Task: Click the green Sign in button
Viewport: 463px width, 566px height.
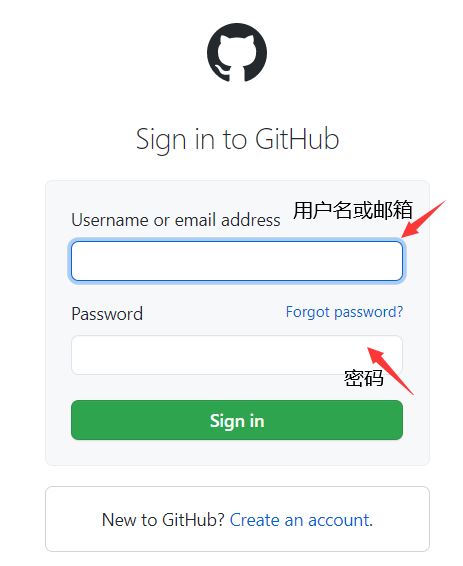Action: click(x=237, y=420)
